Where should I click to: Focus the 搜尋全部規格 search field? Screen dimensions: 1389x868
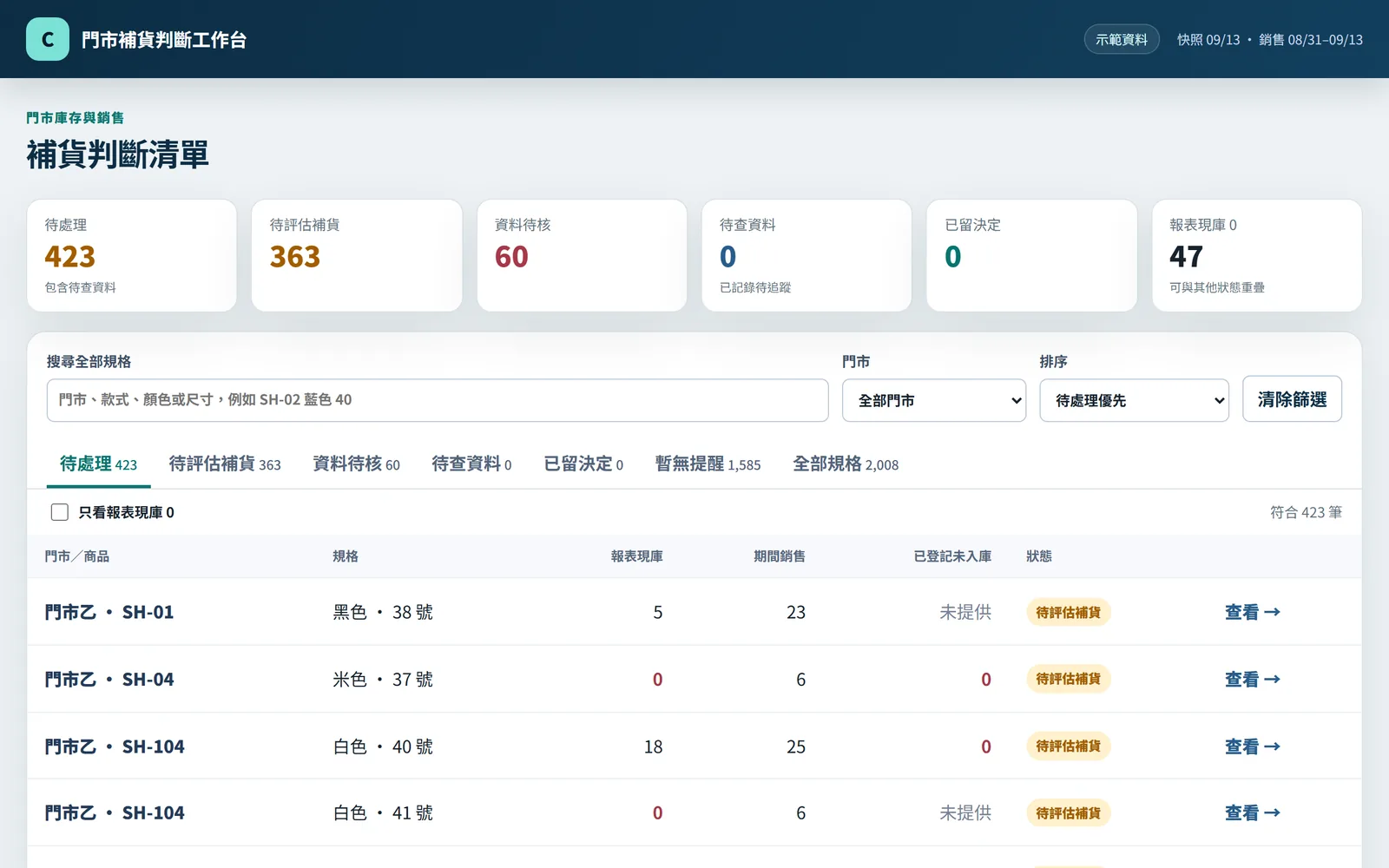tap(438, 400)
